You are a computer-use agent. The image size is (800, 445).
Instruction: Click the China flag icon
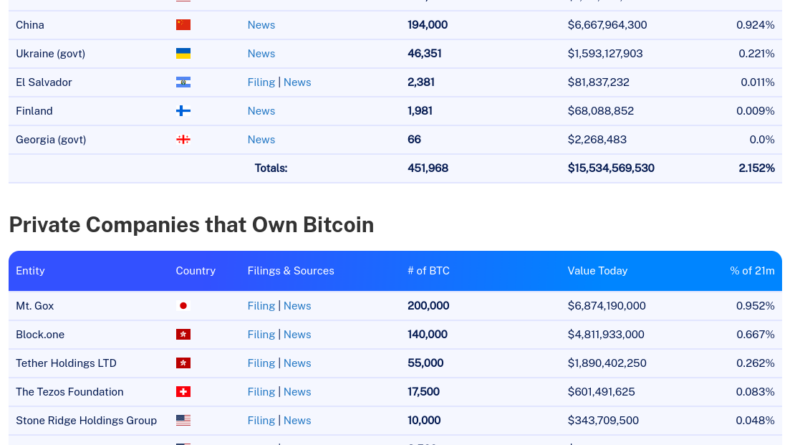click(x=183, y=25)
